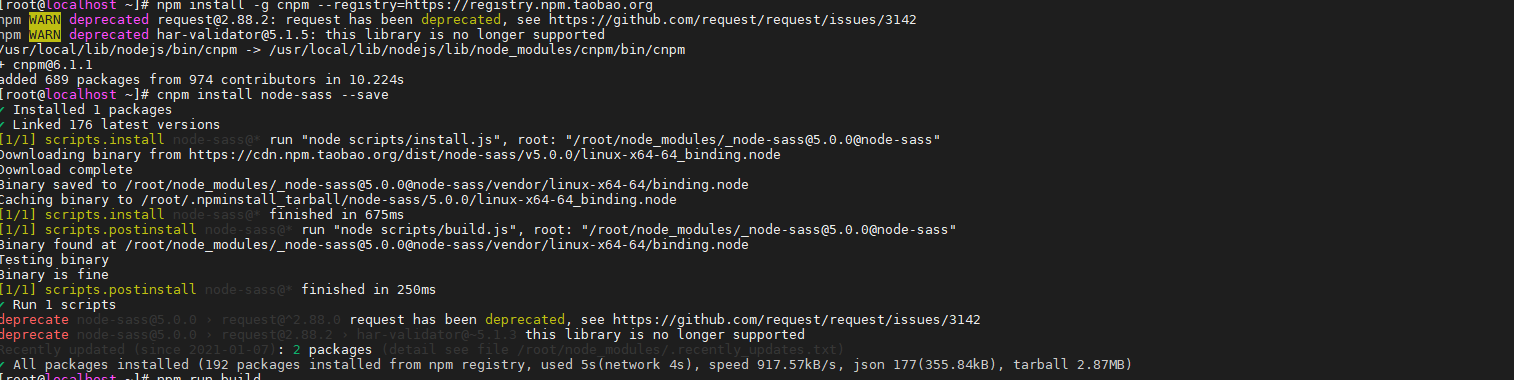Click the checkmark before 'Installed 1 packages'
The image size is (1514, 380).
pyautogui.click(x=3, y=110)
